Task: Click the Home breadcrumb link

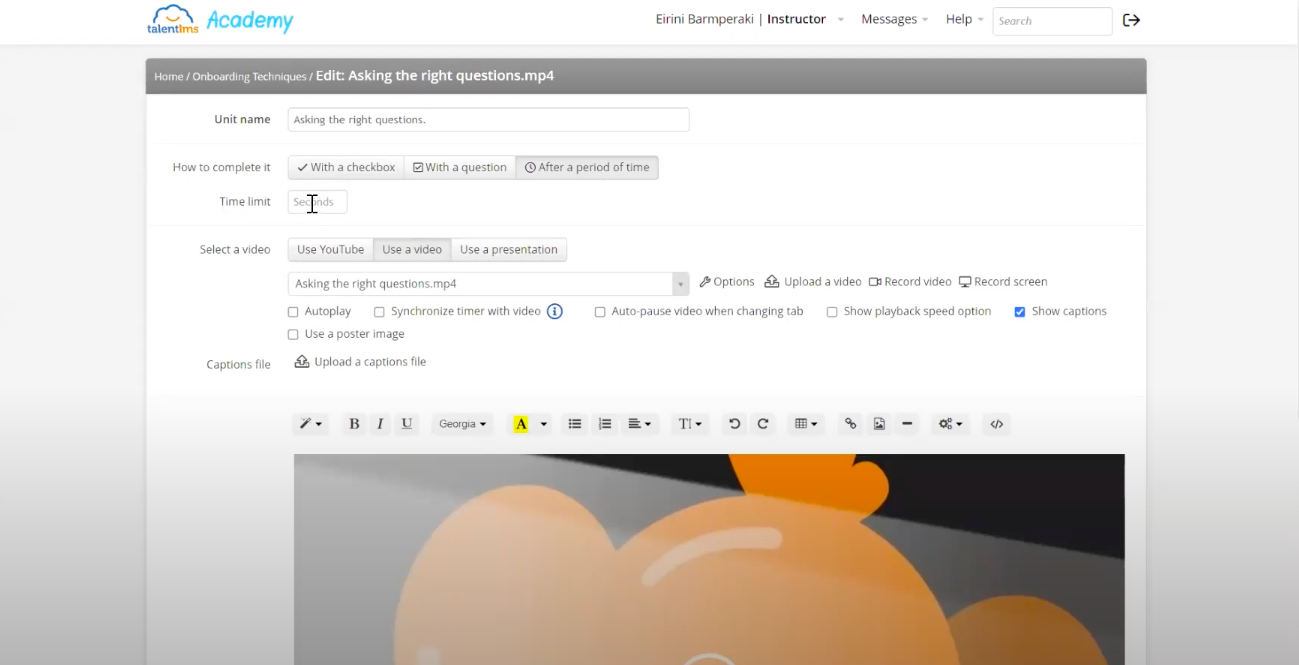Action: (169, 77)
